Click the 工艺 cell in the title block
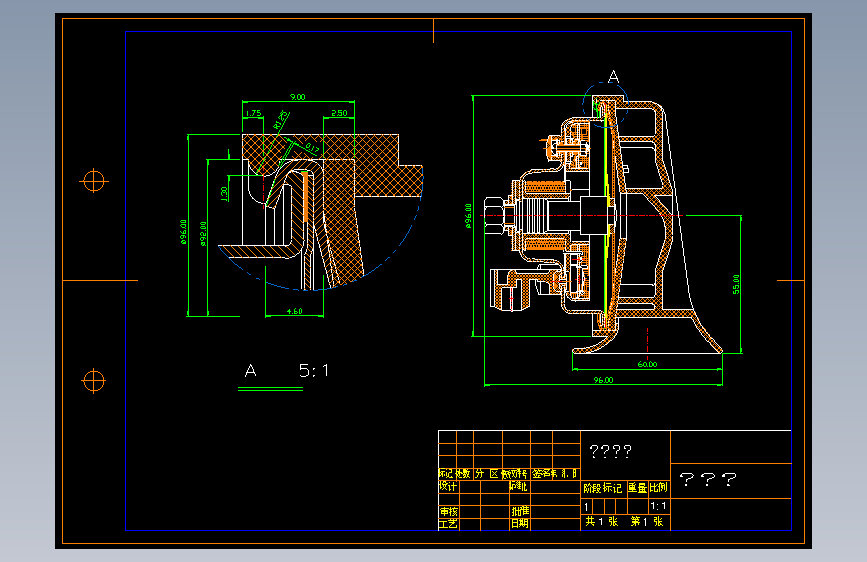Image resolution: width=867 pixels, height=562 pixels. tap(448, 524)
